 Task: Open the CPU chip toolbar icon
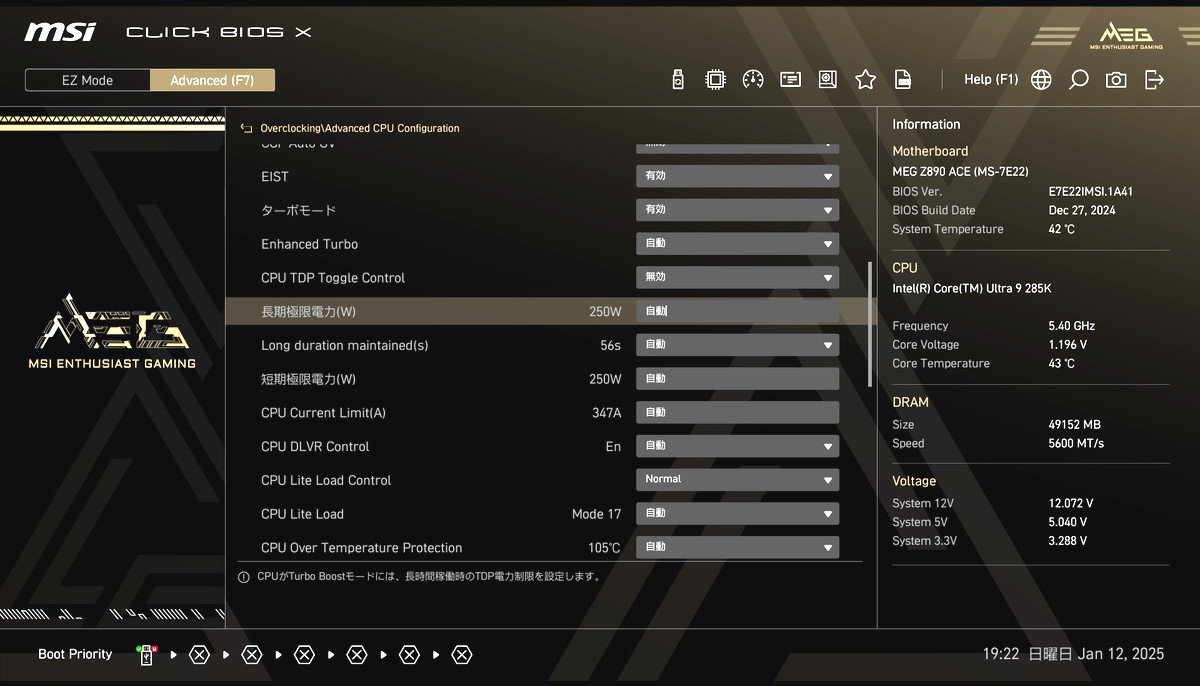tap(715, 80)
